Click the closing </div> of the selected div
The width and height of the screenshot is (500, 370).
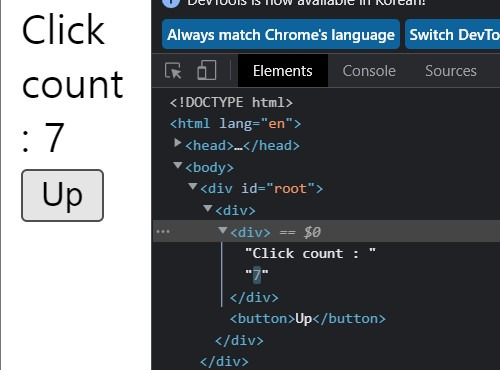tap(254, 297)
